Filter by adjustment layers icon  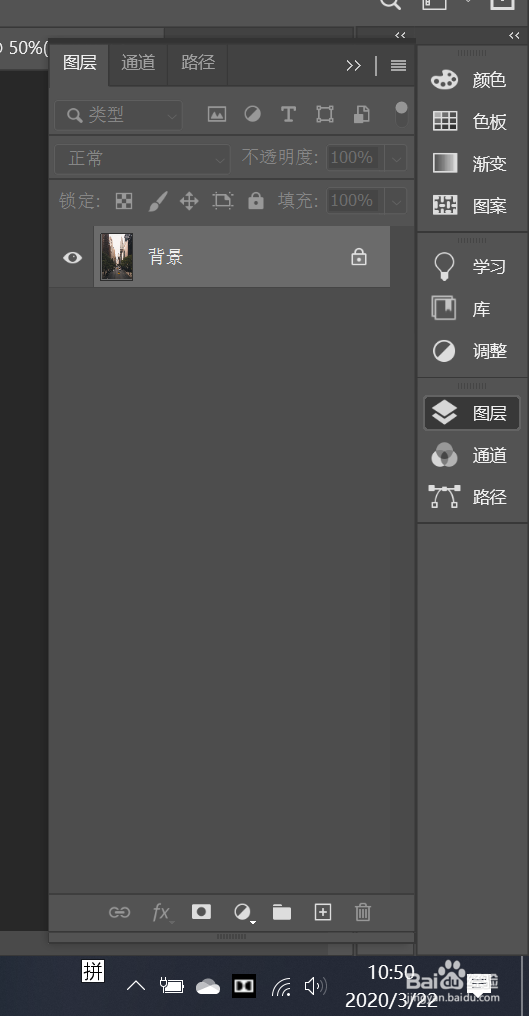point(252,115)
